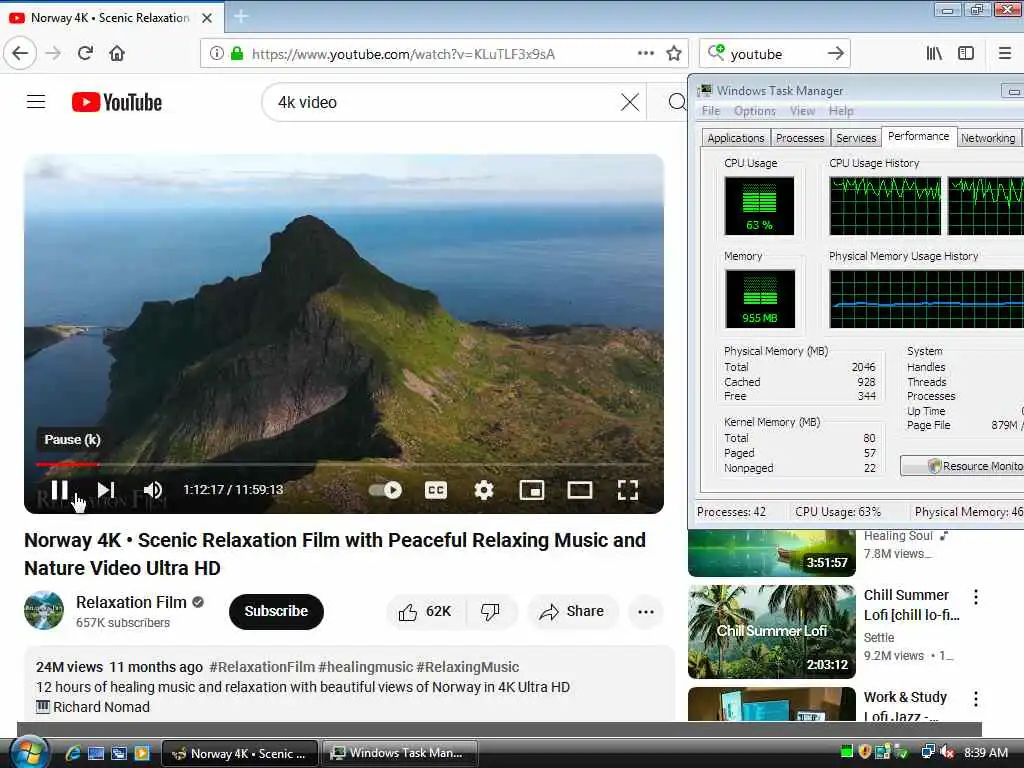Open Task Manager Help menu
The height and width of the screenshot is (768, 1024).
point(841,111)
